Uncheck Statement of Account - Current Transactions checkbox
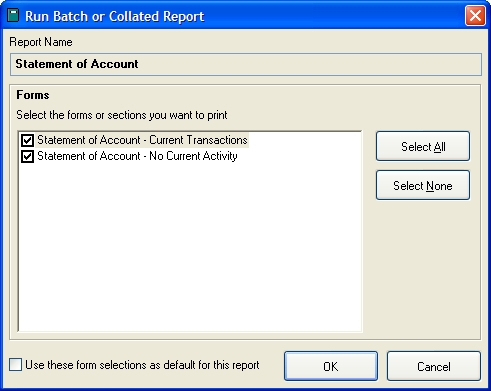491x391 pixels. tap(27, 140)
